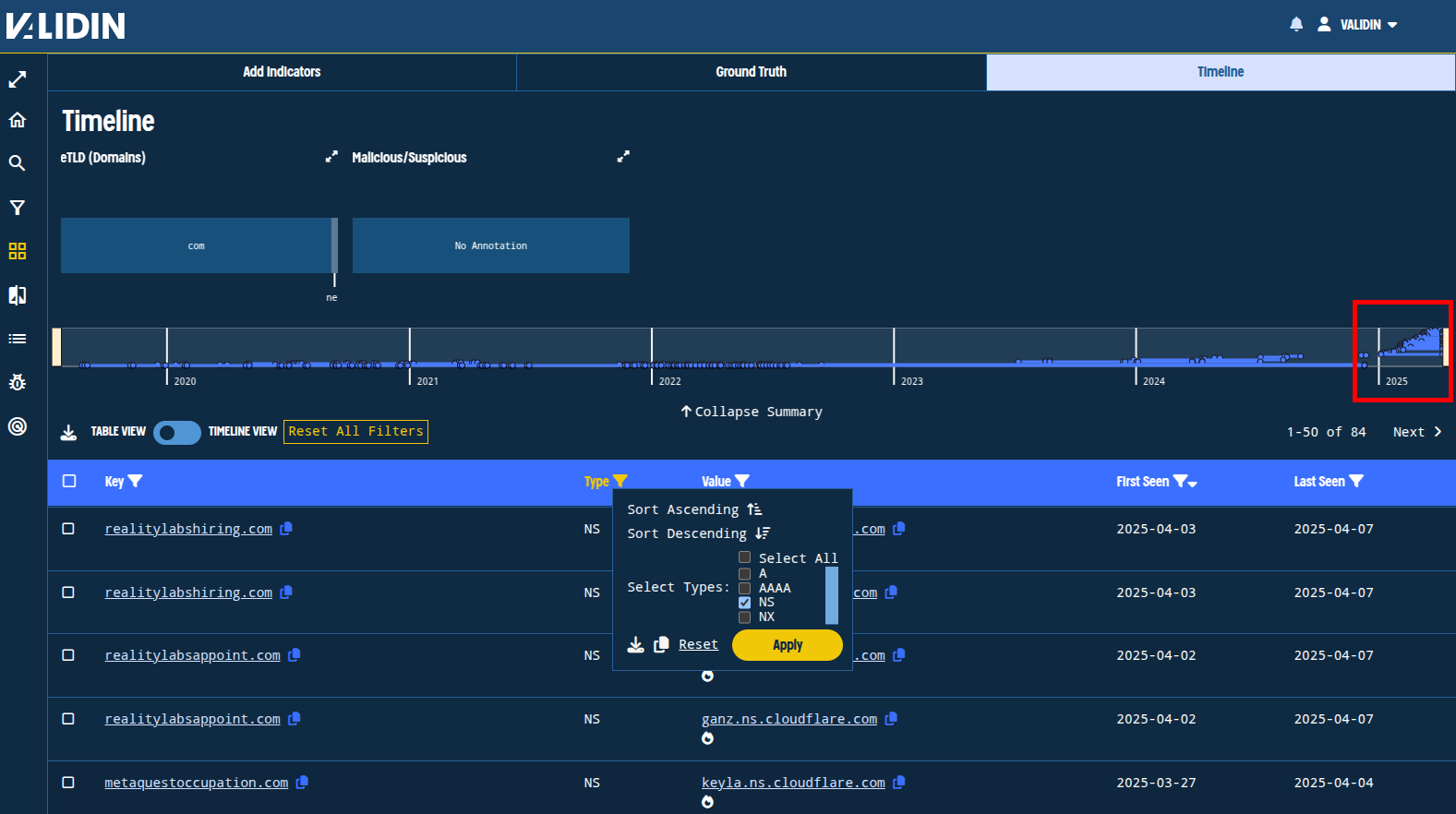The height and width of the screenshot is (814, 1456).
Task: Click the copy icon in Type filter popup
Action: tap(661, 644)
